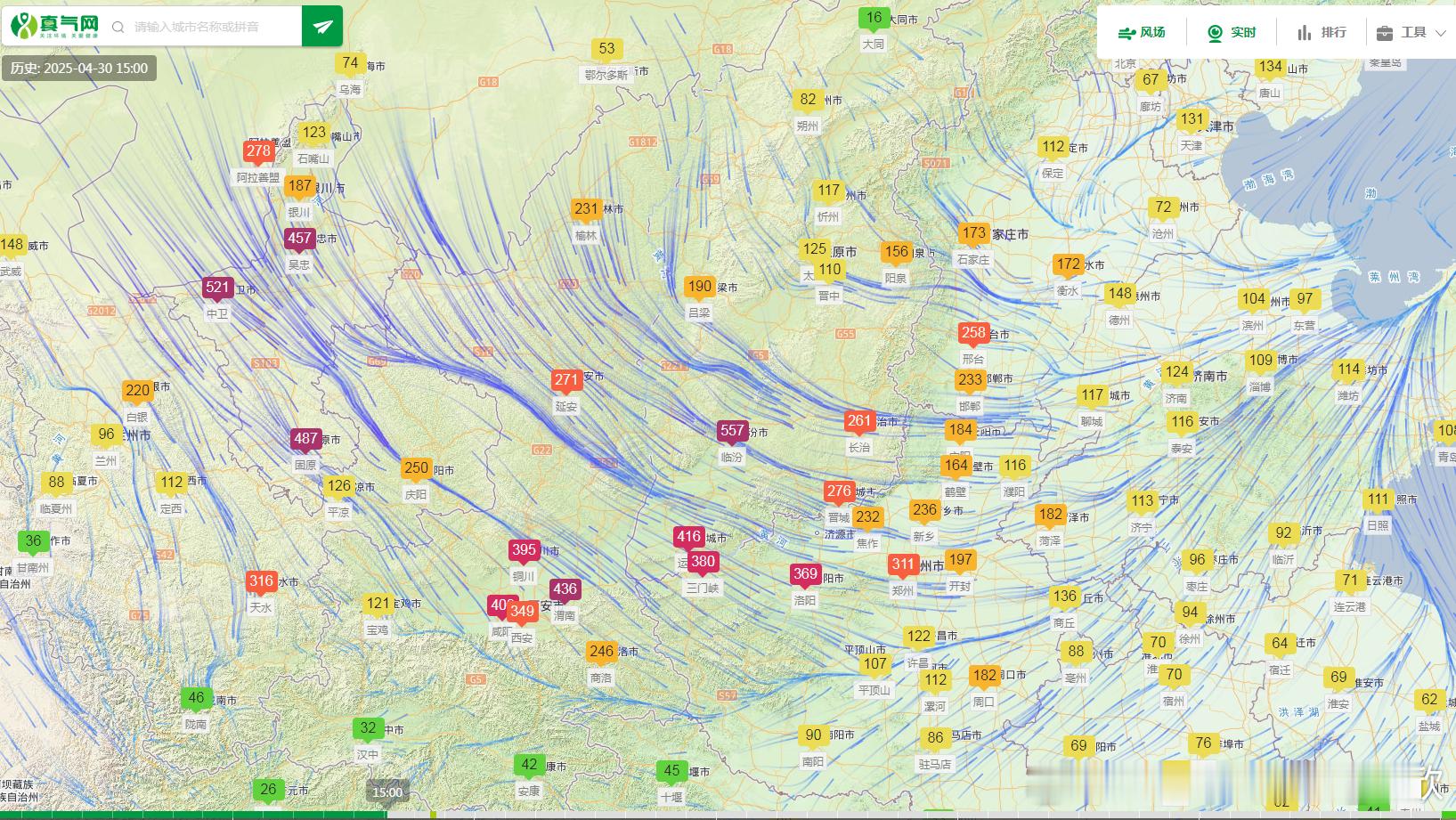
Task: Open the 134 唐山 marker
Action: point(1270,67)
